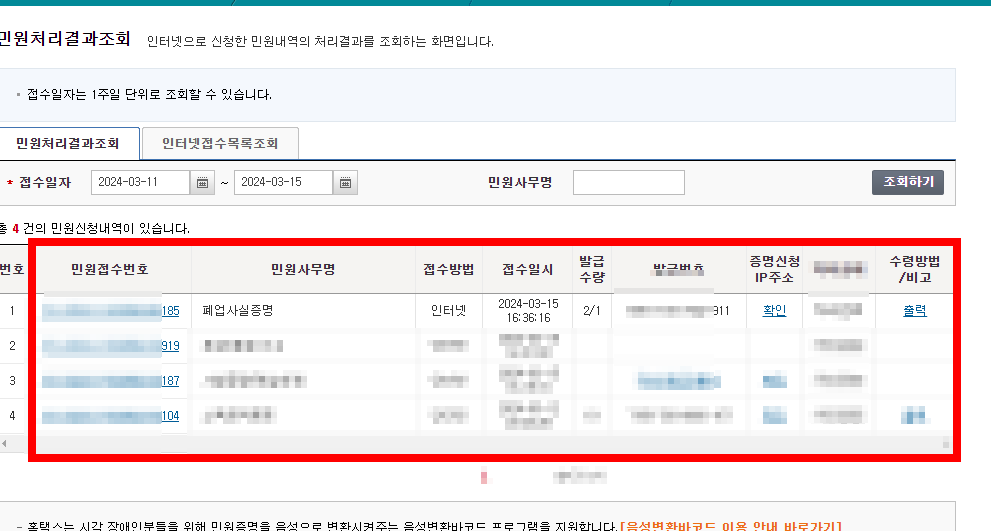
Task: Click 확인 link in IP주소 column
Action: click(774, 310)
